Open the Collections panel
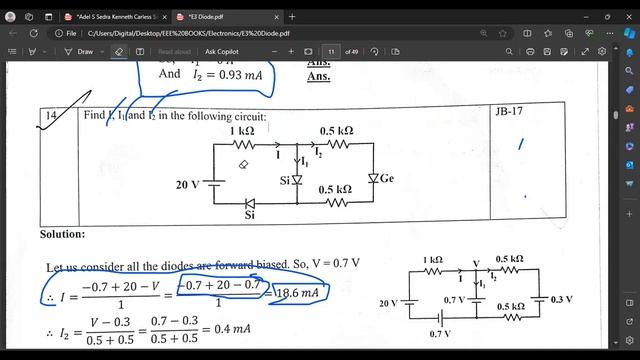This screenshot has width=640, height=360. (569, 33)
